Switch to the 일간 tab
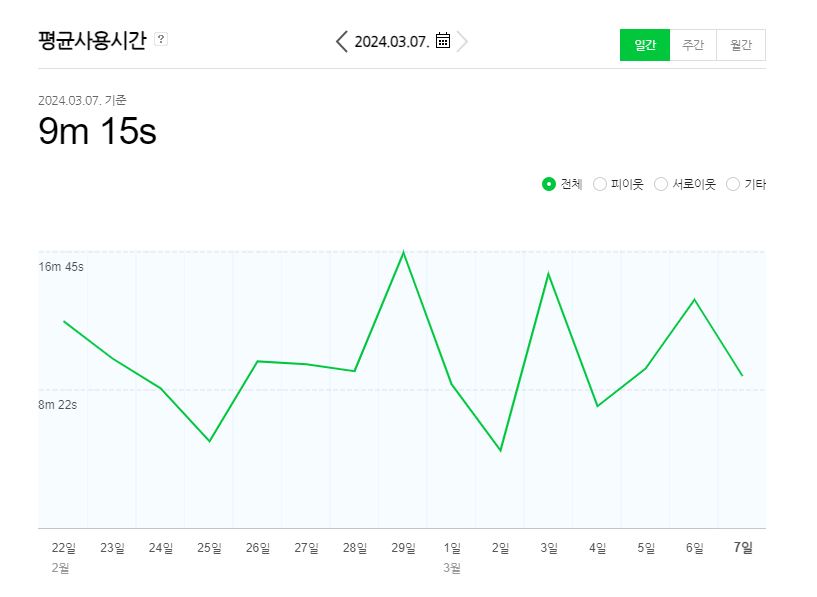 [x=645, y=45]
